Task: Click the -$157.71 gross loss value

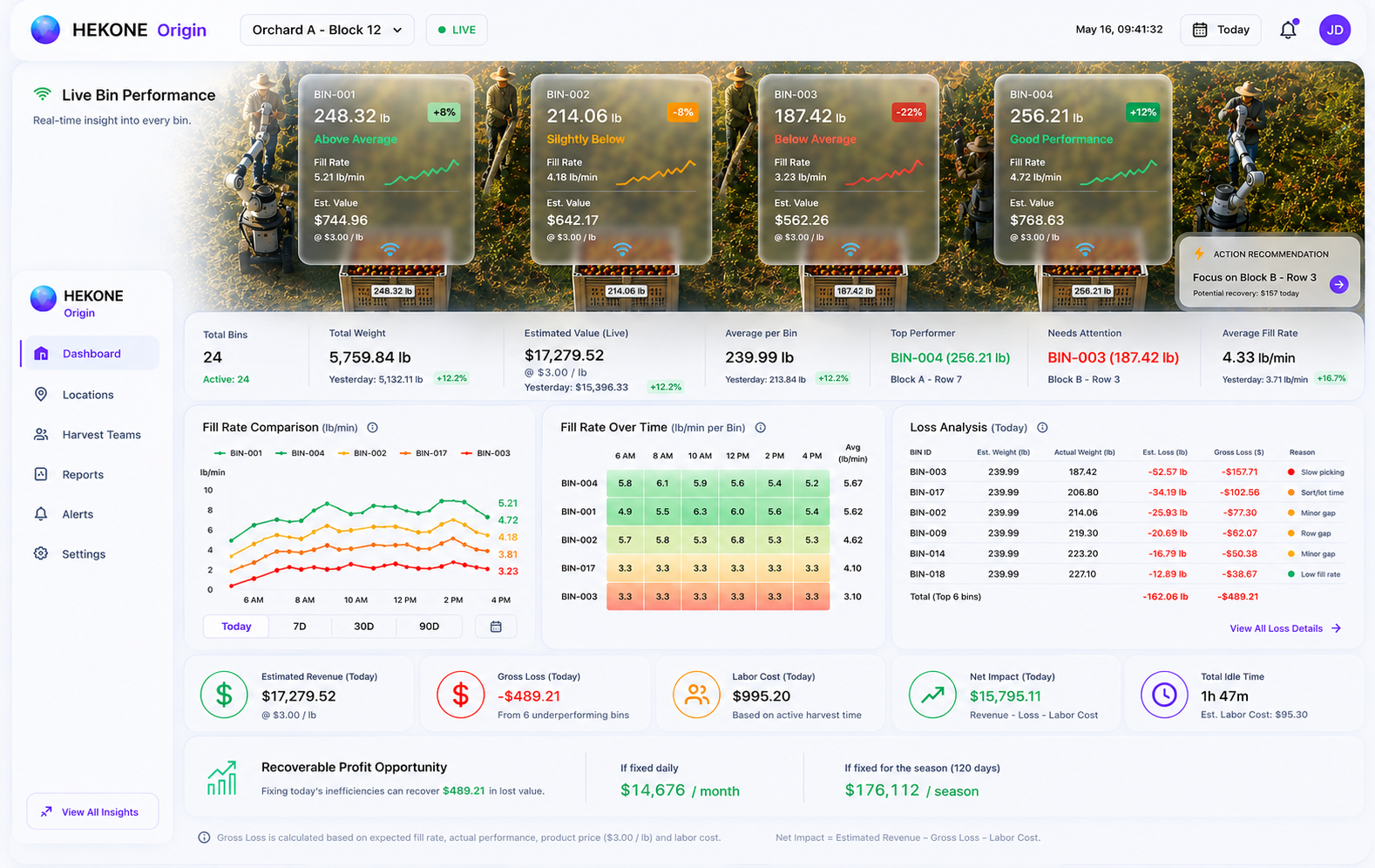Action: click(1239, 471)
